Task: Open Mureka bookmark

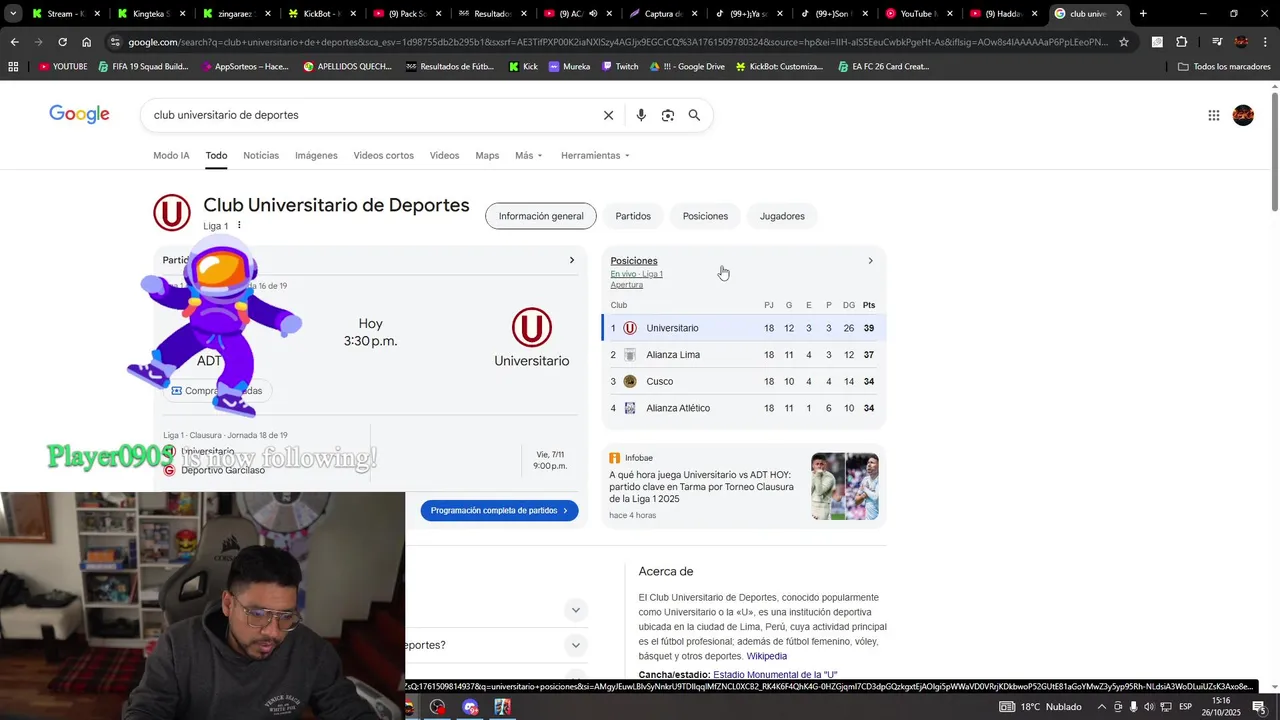Action: click(570, 66)
